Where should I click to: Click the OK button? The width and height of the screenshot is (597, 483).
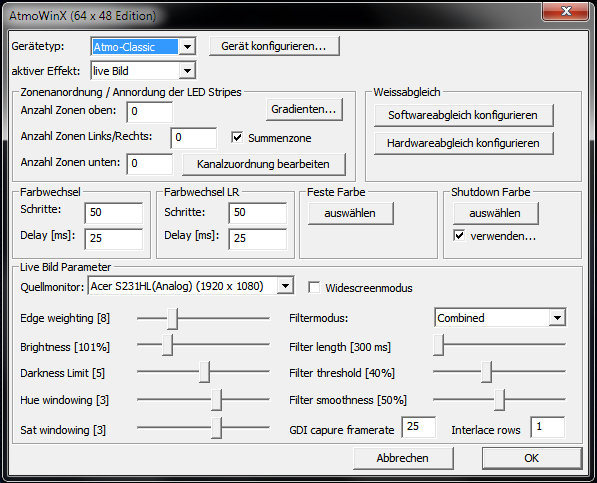532,458
